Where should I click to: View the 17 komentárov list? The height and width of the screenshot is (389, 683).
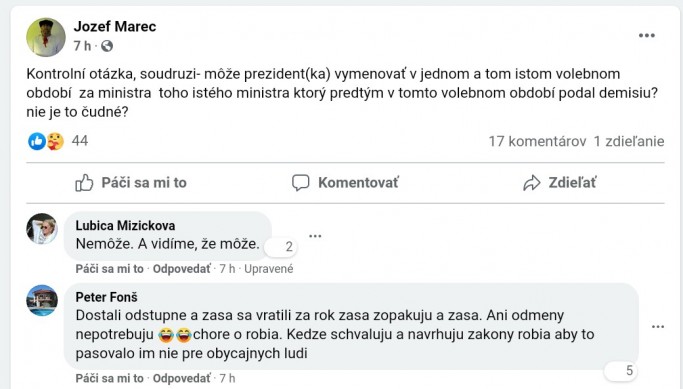click(537, 141)
